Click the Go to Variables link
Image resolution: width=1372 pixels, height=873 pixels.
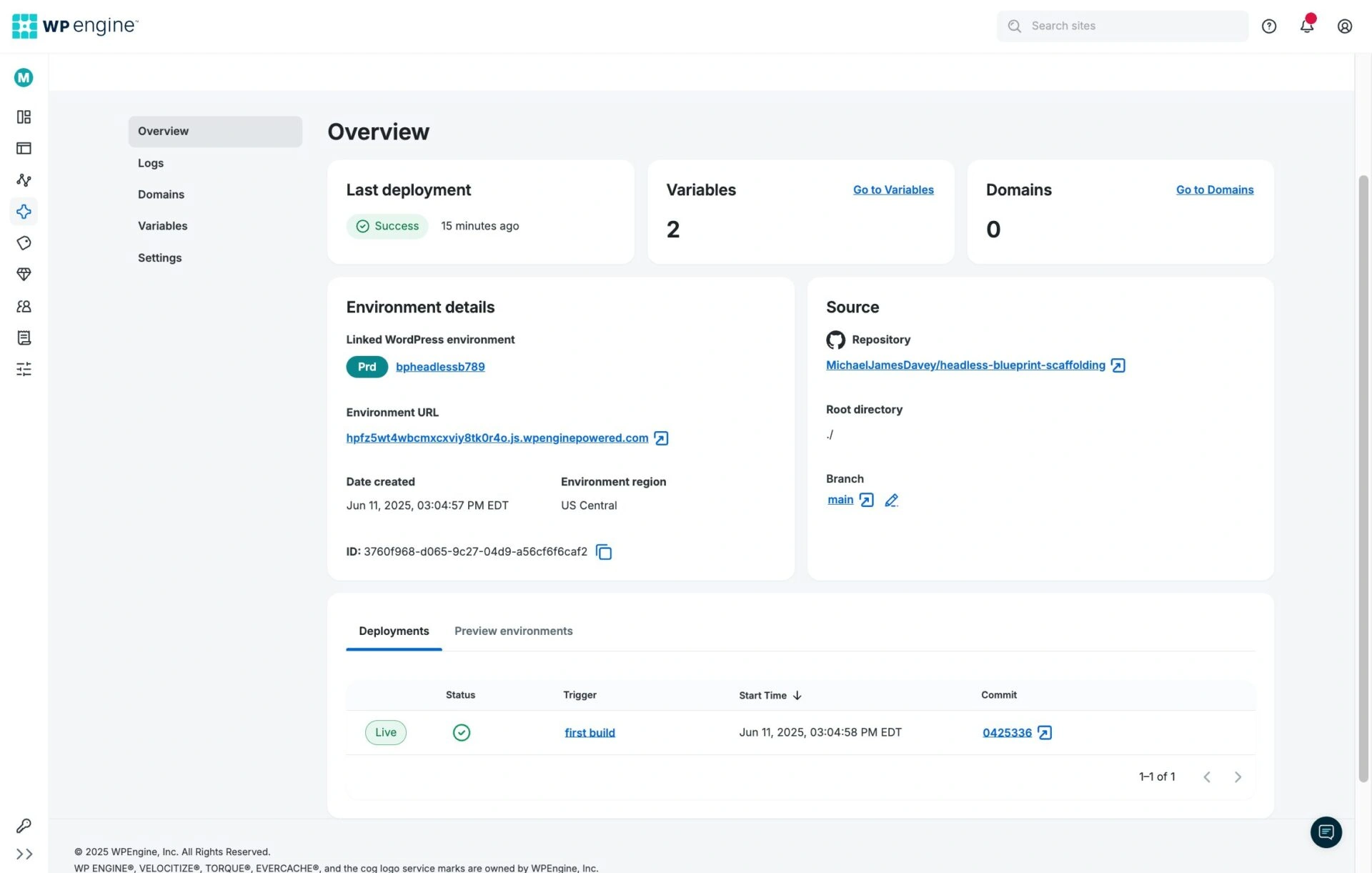point(893,189)
